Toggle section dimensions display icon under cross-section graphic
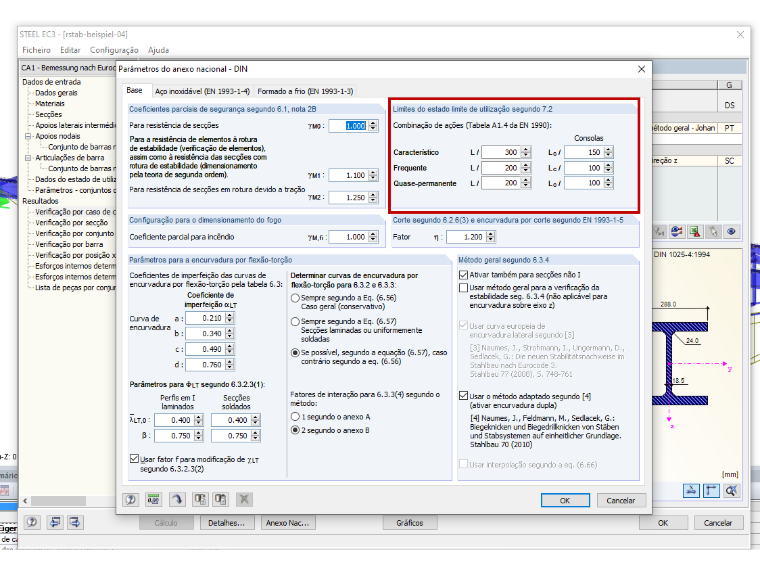 tap(691, 491)
